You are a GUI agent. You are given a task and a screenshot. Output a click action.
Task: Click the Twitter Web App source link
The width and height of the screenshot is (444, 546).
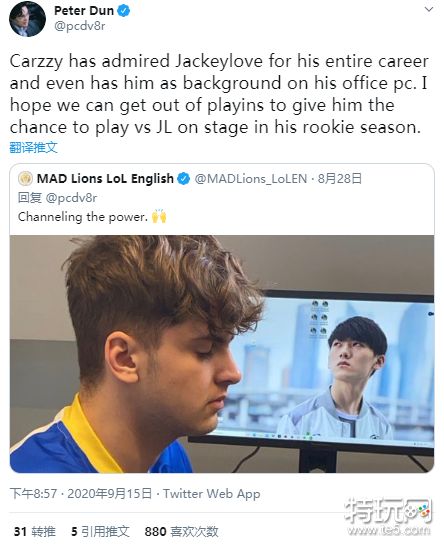(212, 493)
